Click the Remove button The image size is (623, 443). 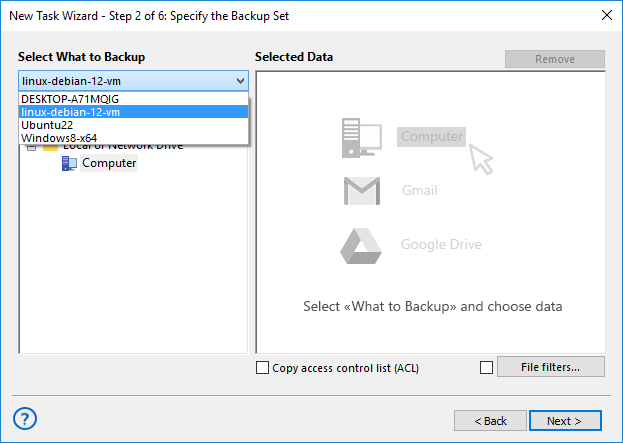tap(554, 59)
